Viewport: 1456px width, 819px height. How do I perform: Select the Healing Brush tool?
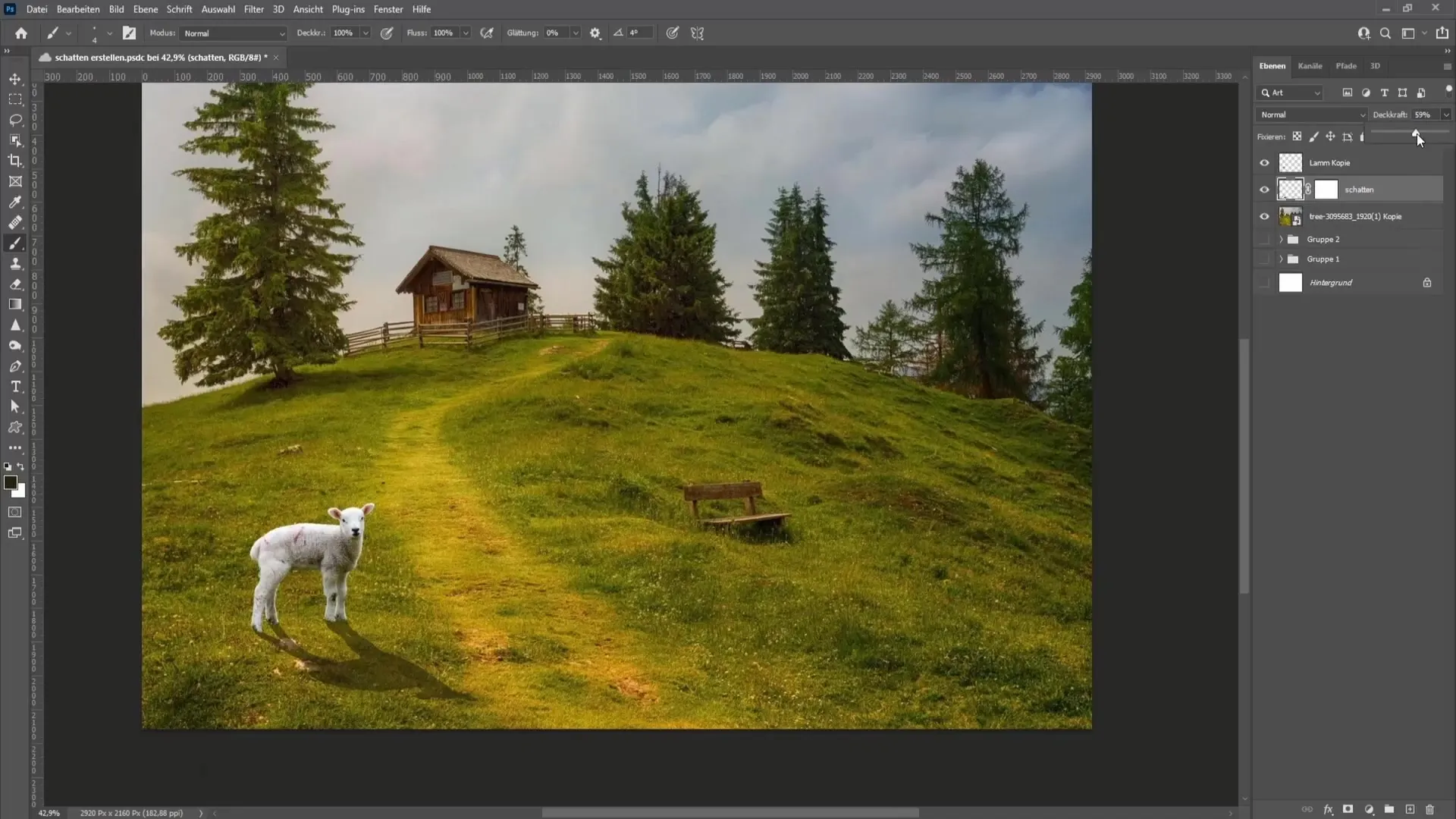tap(15, 222)
